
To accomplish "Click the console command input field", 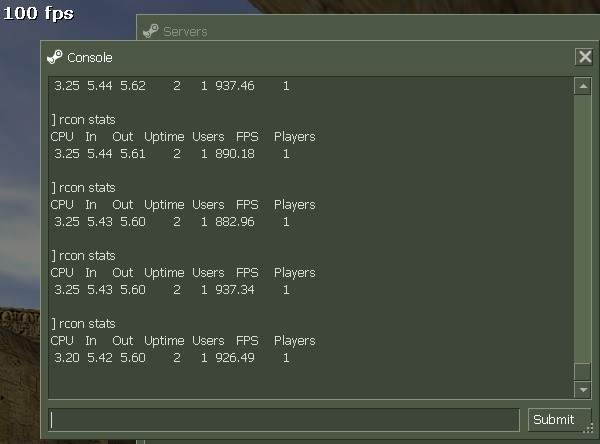I will (x=284, y=420).
